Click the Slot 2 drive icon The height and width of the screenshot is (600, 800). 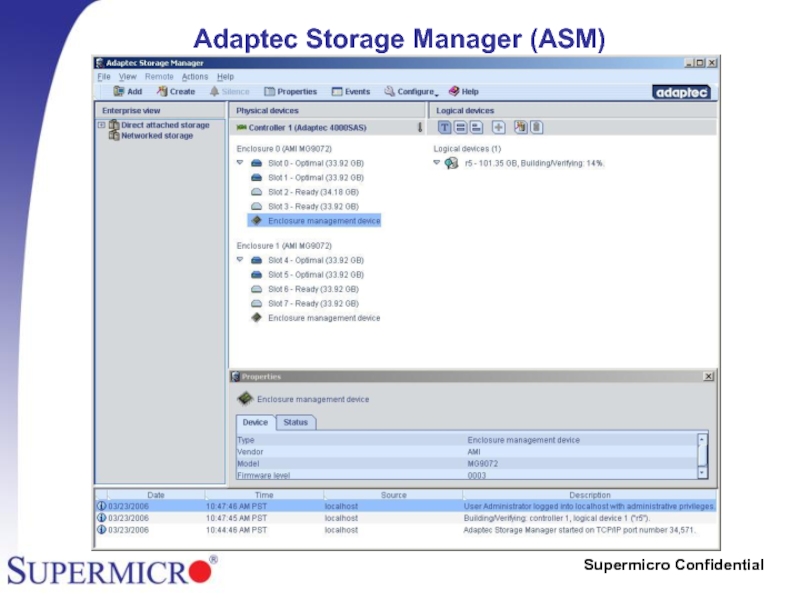257,192
